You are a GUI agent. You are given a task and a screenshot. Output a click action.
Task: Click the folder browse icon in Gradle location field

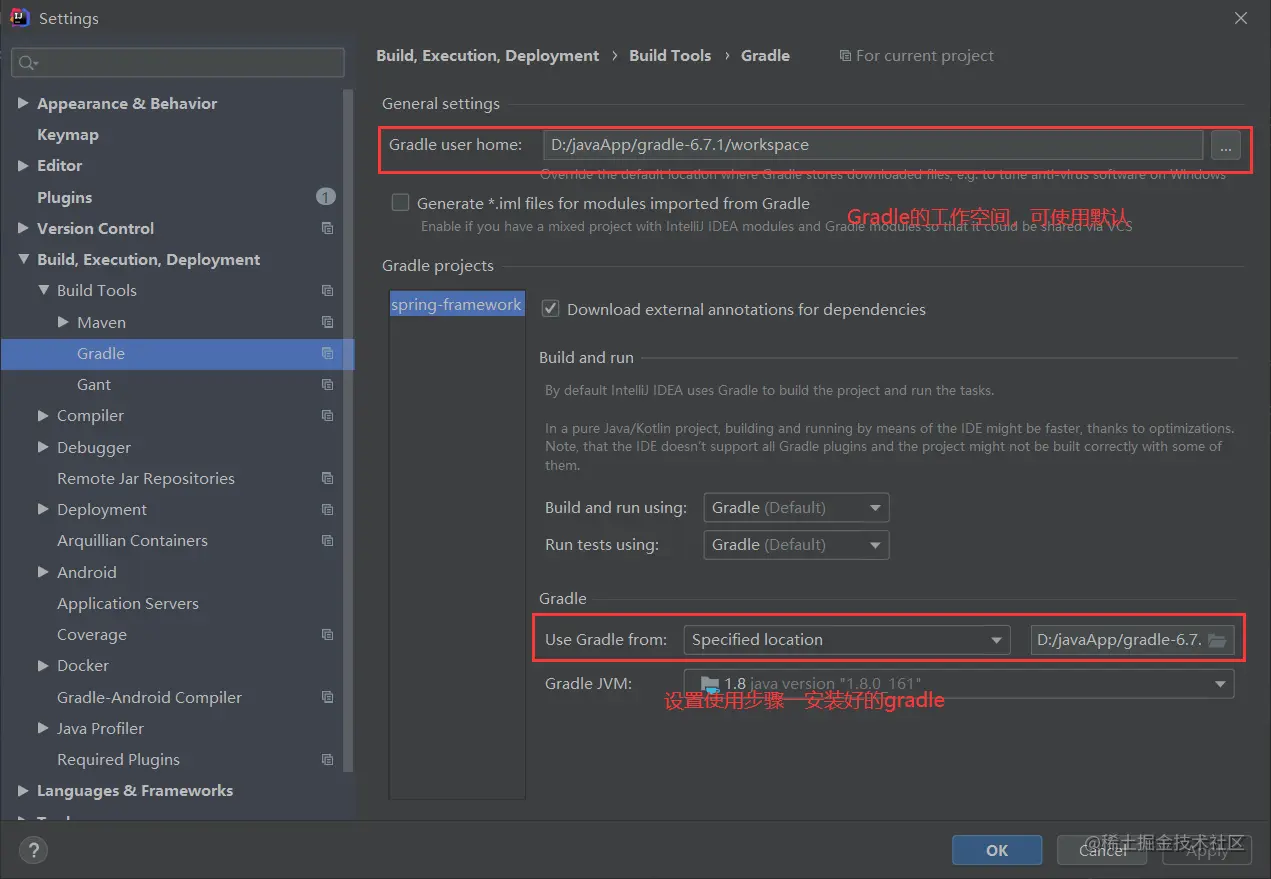(x=1217, y=640)
